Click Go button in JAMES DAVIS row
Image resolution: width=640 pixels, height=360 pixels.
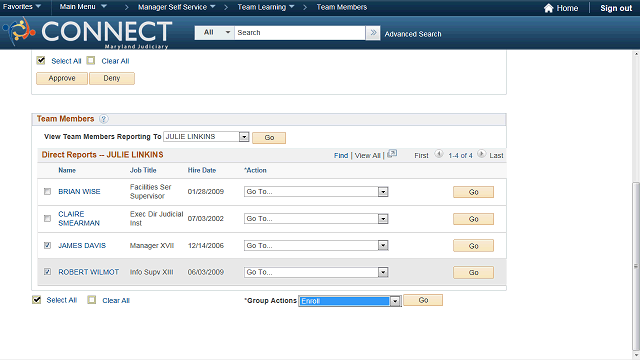473,246
